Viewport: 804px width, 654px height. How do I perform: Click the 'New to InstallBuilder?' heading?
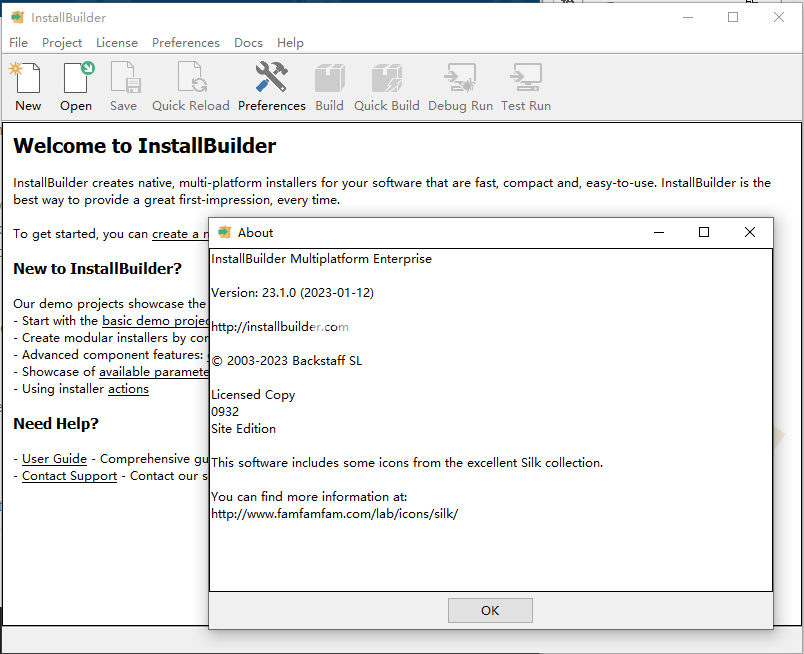(x=97, y=269)
